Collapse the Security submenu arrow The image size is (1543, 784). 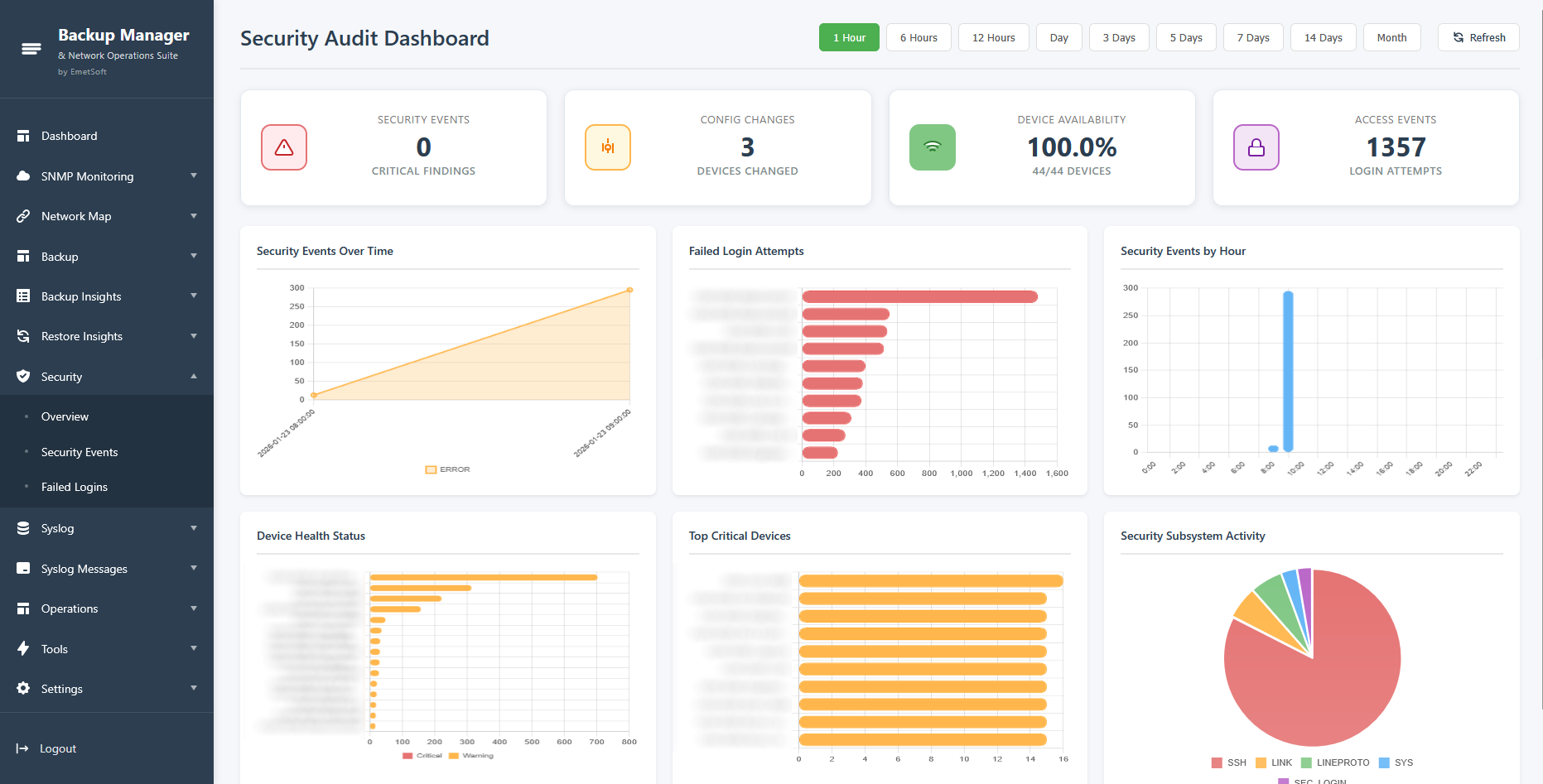point(194,376)
